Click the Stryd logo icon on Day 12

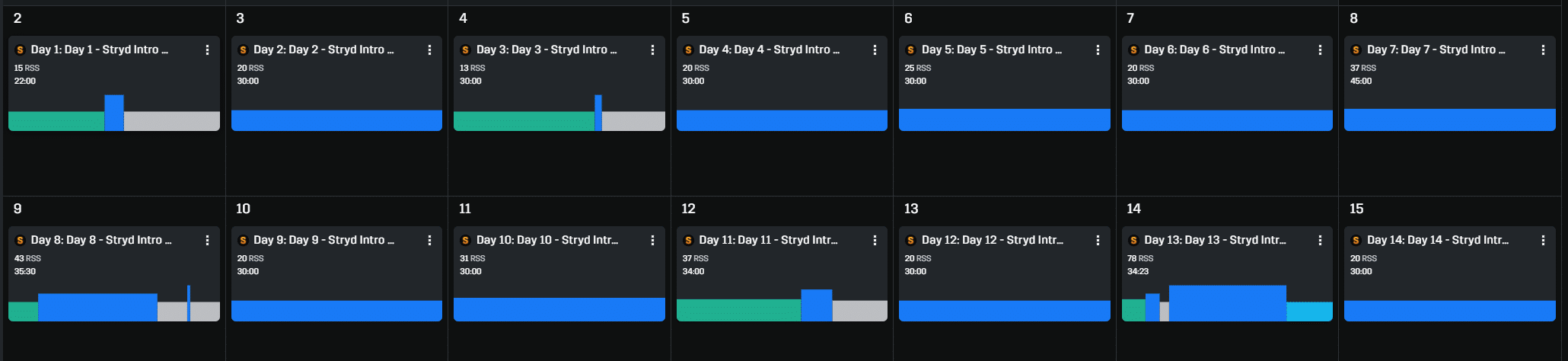[x=910, y=241]
